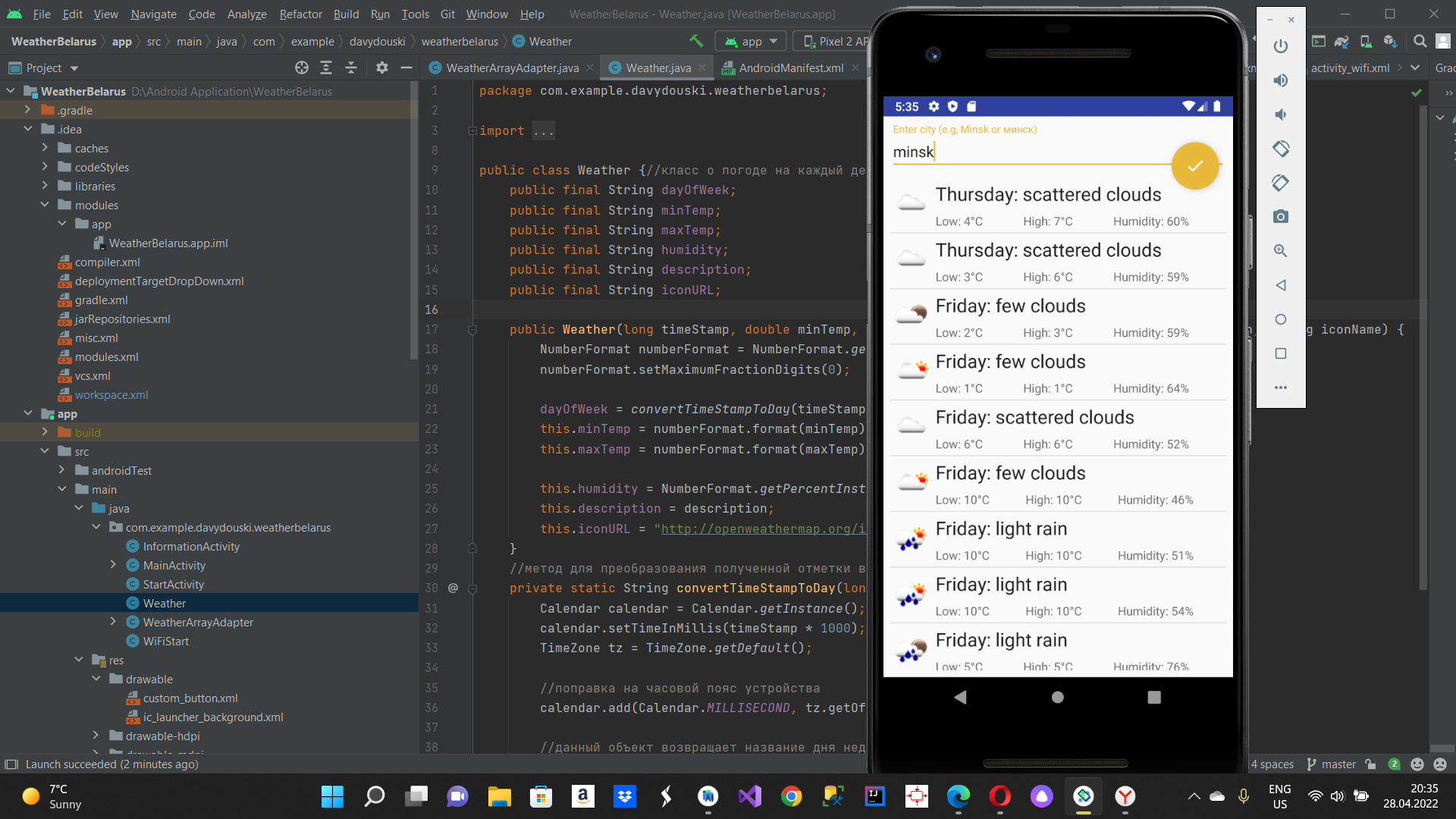Image resolution: width=1456 pixels, height=819 pixels.
Task: Click the Search Everywhere magnifier icon
Action: [x=1420, y=41]
